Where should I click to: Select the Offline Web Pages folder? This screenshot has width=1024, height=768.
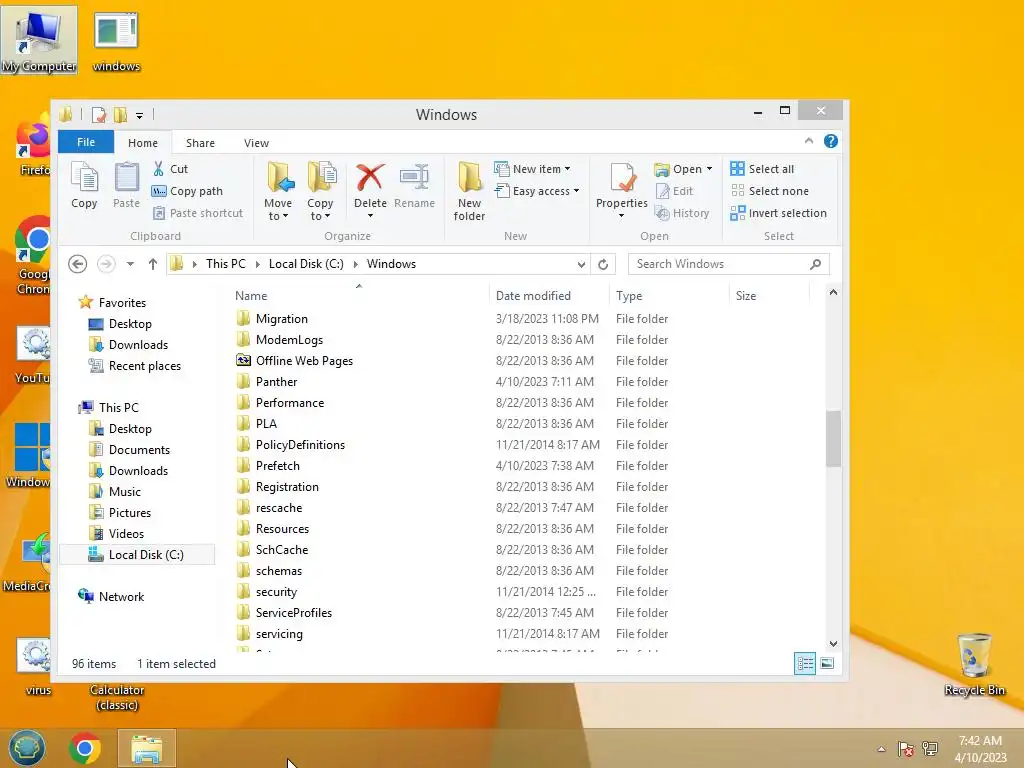click(x=295, y=360)
